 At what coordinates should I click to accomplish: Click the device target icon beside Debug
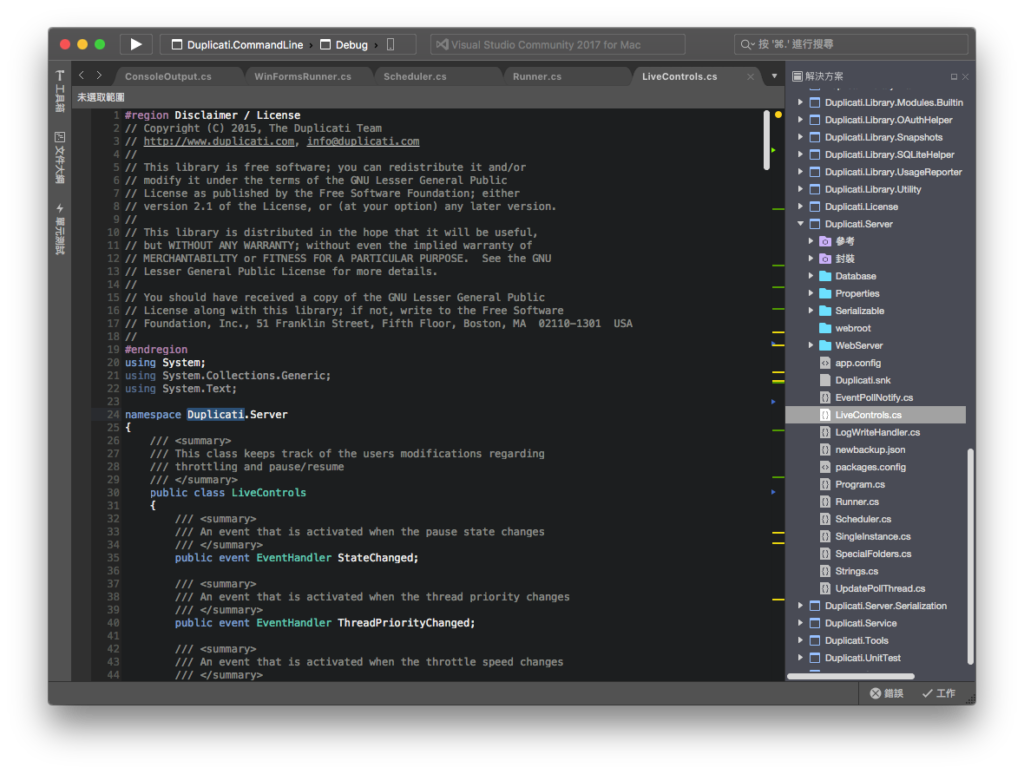pos(391,44)
